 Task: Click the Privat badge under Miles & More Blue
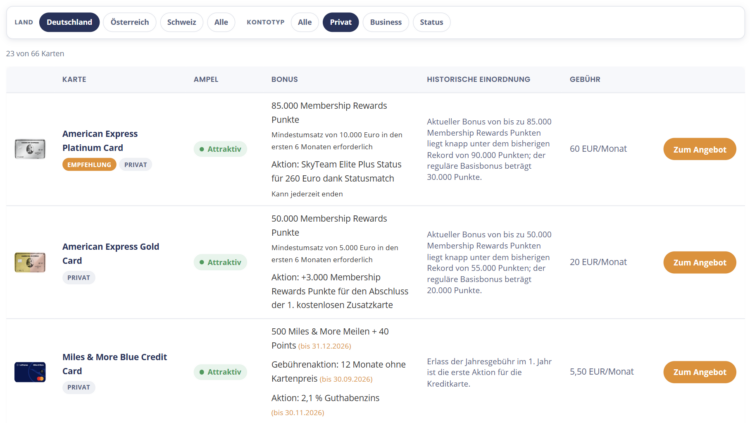(x=78, y=387)
